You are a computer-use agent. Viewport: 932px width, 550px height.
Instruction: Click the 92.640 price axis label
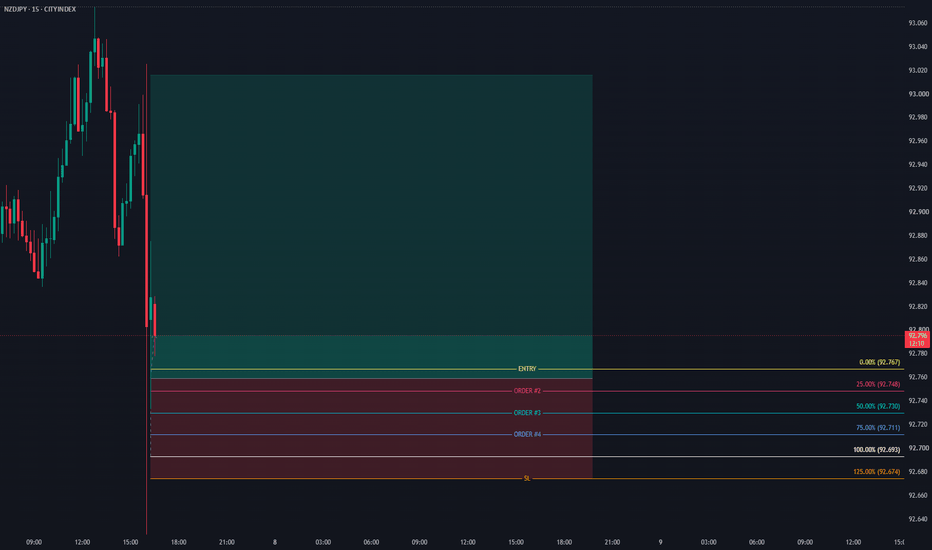pos(918,519)
